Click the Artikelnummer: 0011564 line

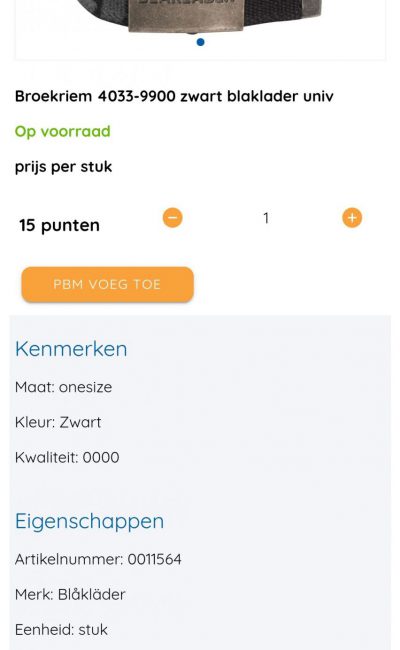pos(98,559)
